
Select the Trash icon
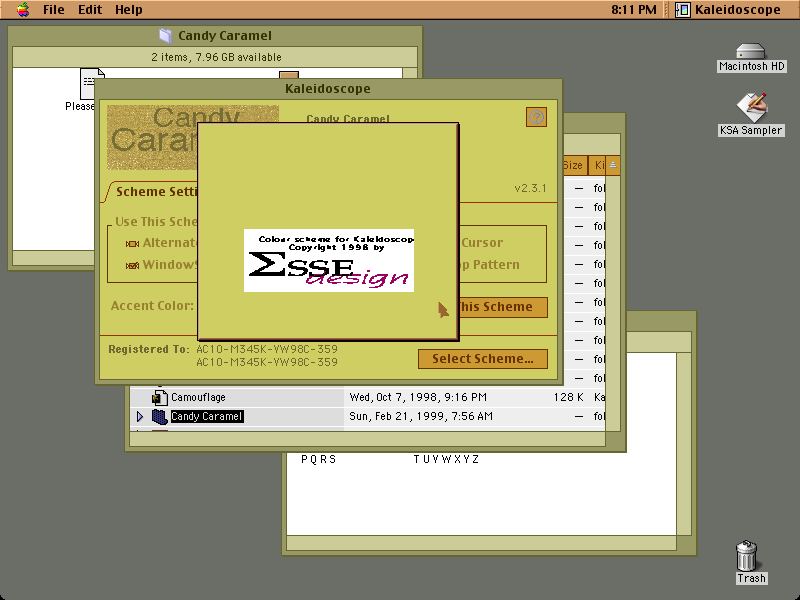click(x=747, y=556)
